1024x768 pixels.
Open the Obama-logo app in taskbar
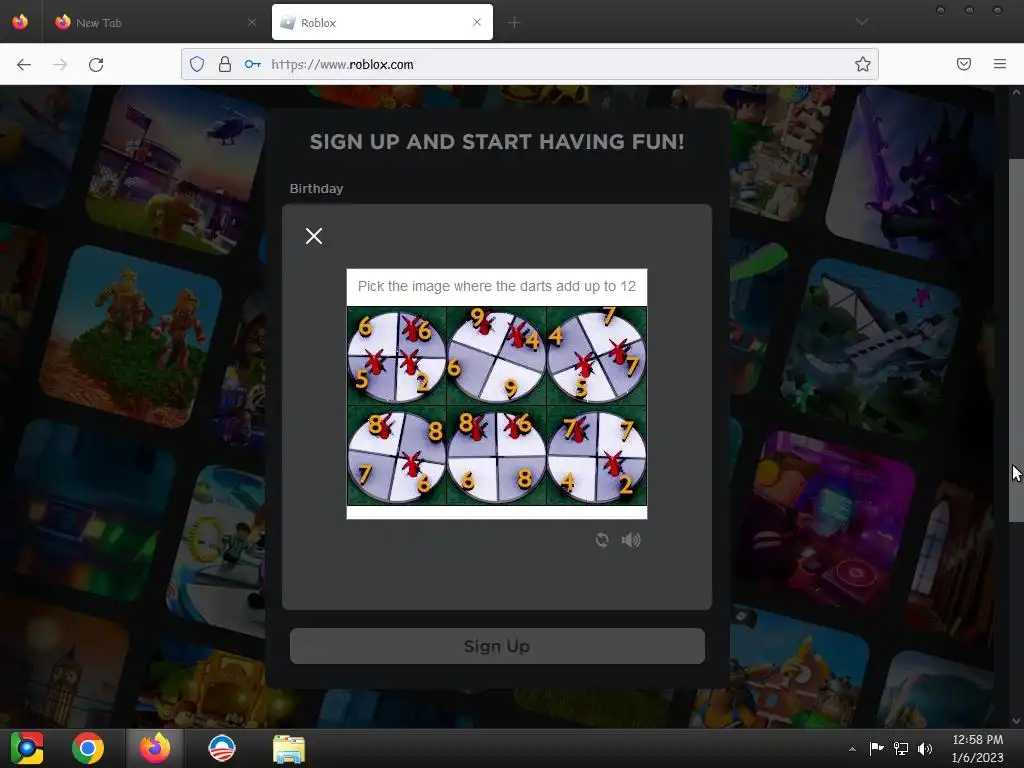coord(221,748)
